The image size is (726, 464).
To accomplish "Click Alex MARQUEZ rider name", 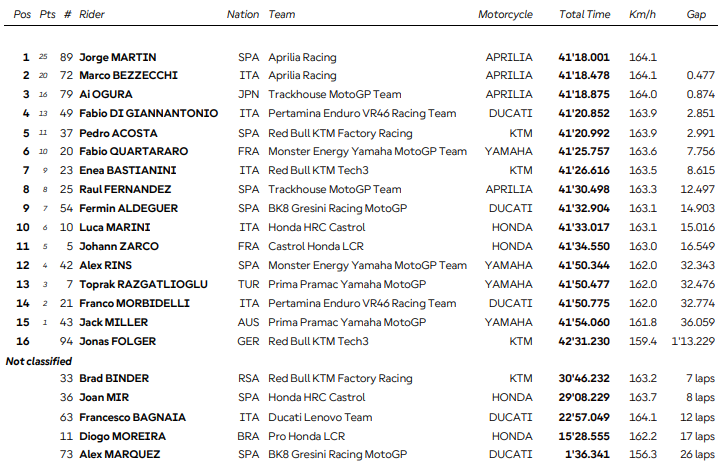I will (x=119, y=455).
